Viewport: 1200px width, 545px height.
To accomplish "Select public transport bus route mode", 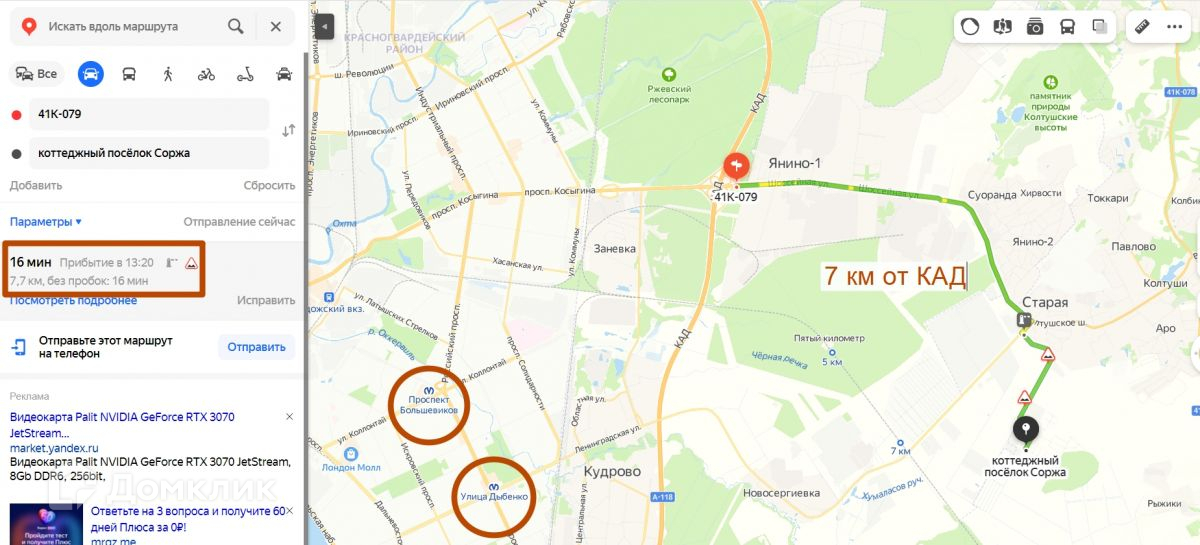I will point(129,74).
